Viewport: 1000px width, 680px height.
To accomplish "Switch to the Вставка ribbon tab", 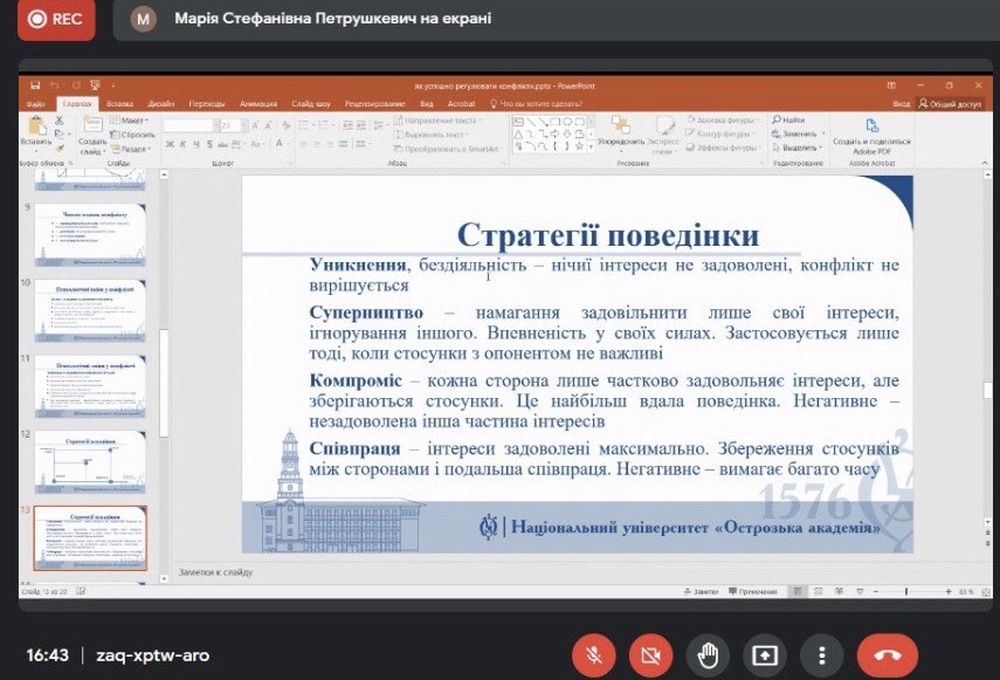I will 120,103.
